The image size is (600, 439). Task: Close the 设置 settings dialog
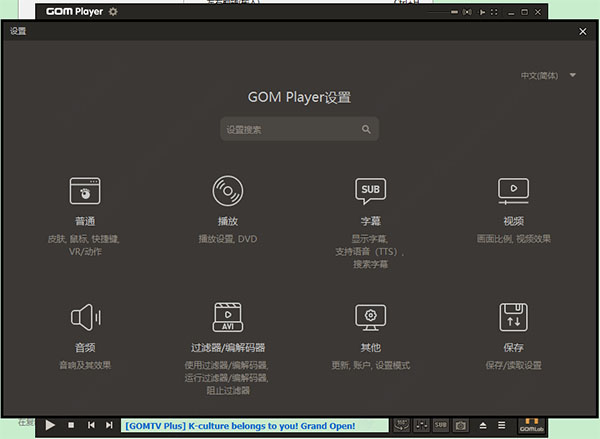[x=583, y=31]
